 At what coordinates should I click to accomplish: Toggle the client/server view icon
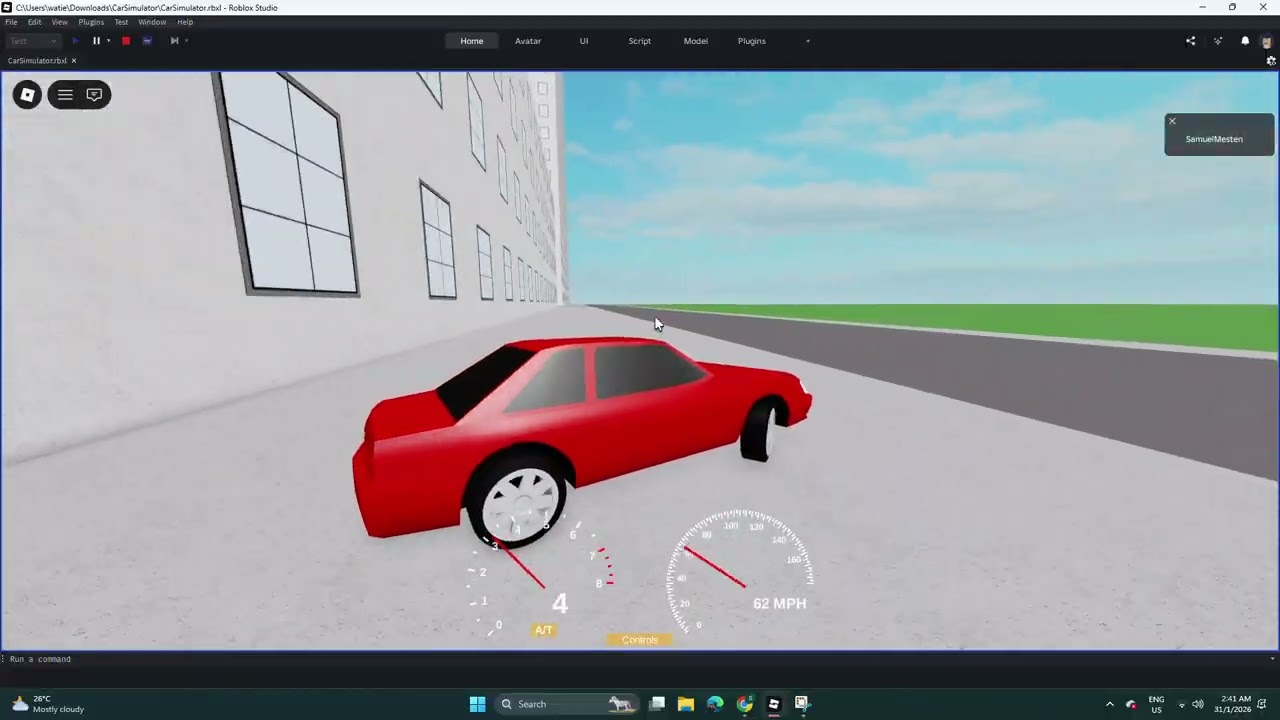(x=147, y=41)
